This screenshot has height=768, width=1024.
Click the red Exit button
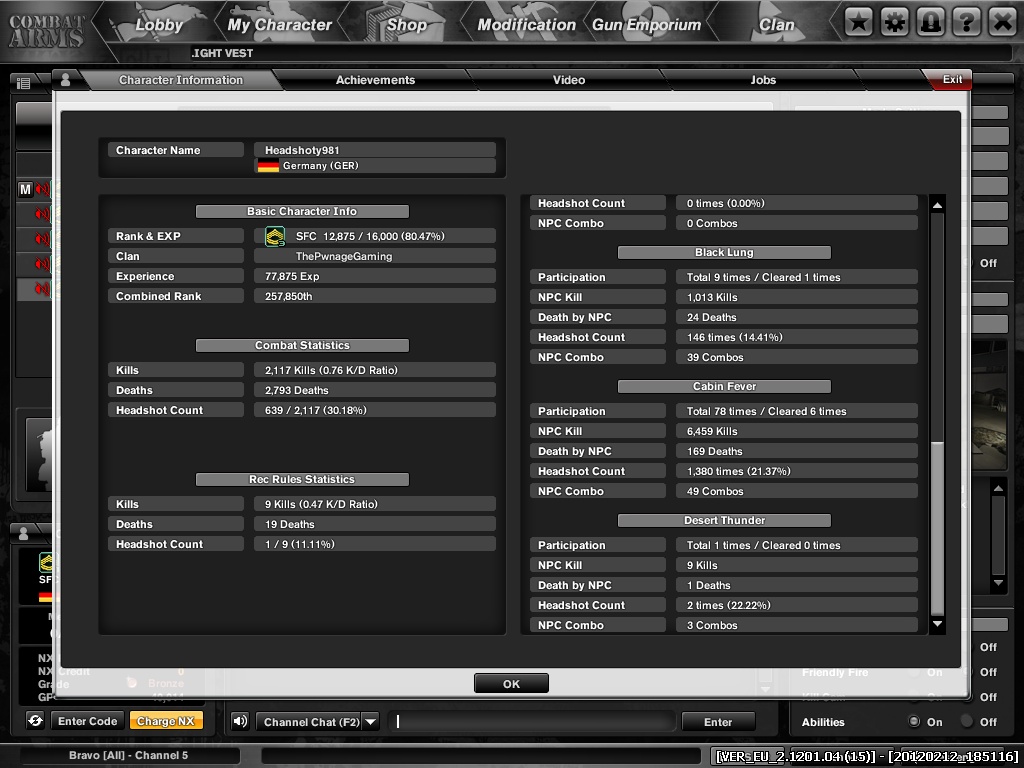[950, 80]
